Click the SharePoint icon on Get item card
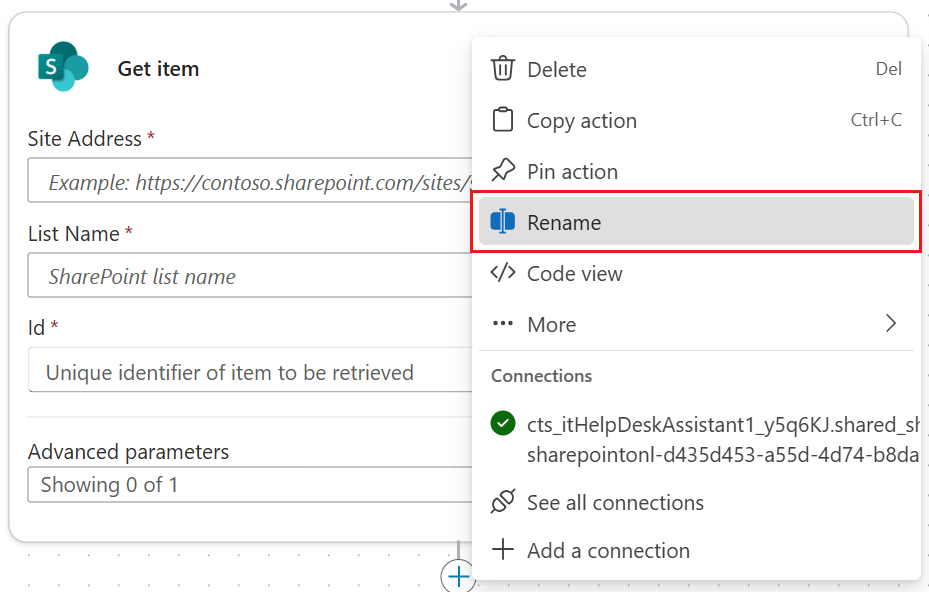The image size is (929, 592). pyautogui.click(x=63, y=66)
